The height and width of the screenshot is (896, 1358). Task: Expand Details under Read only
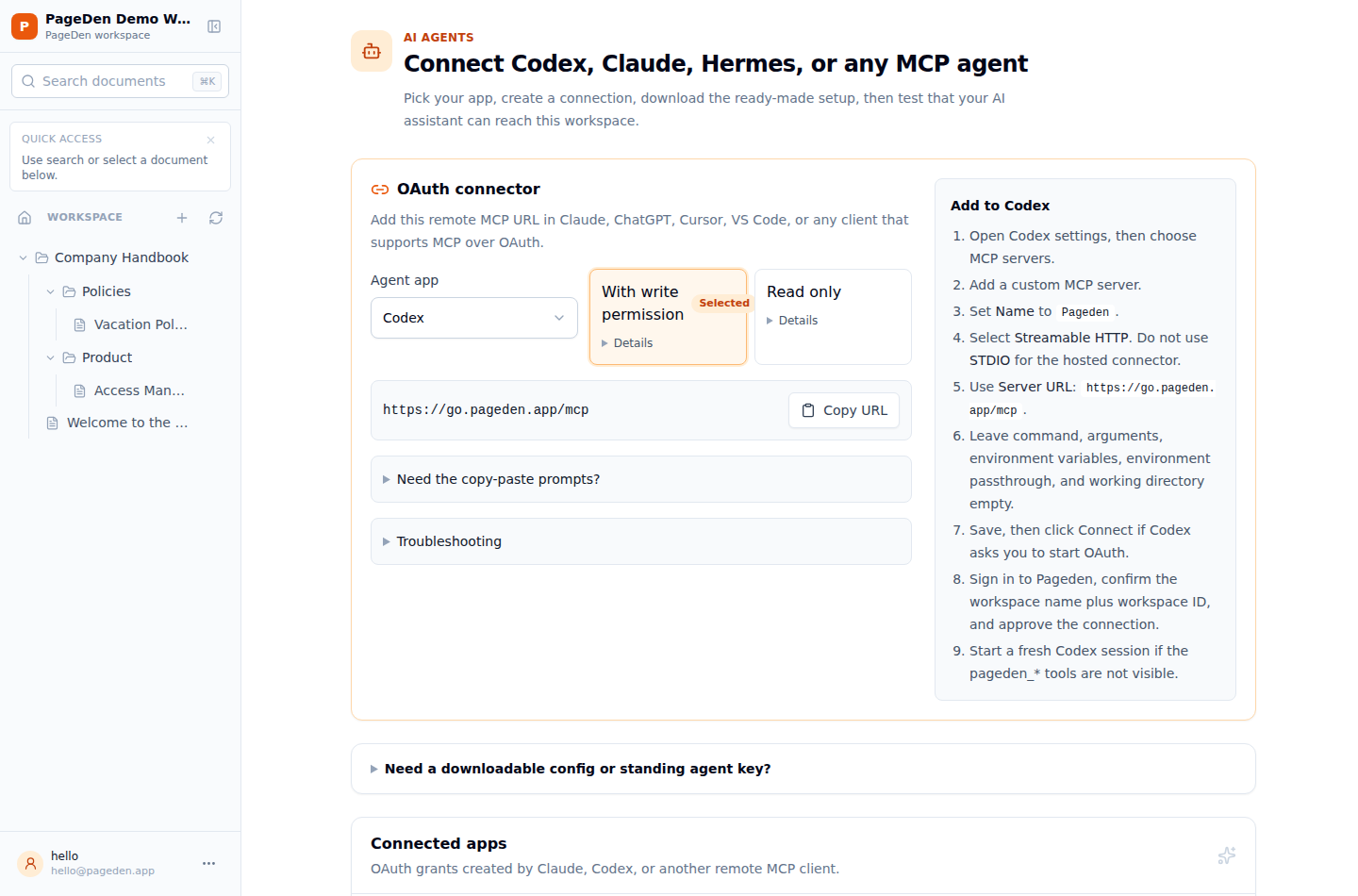(x=792, y=321)
